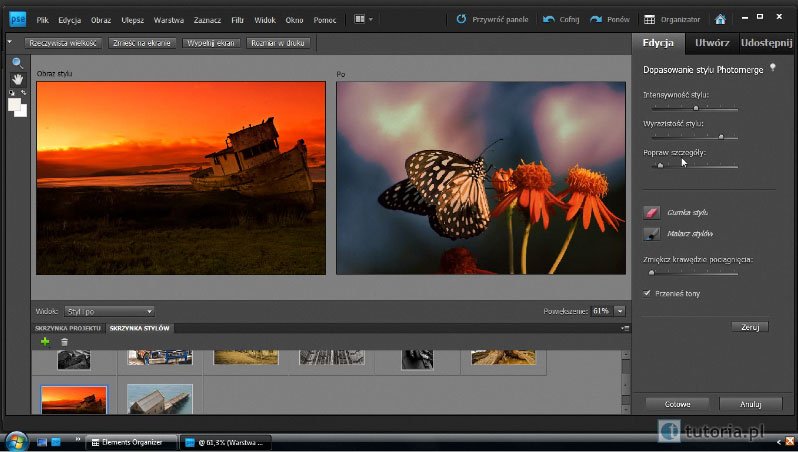Viewport: 798px width, 452px height.
Task: Open the Widok 'Styl i po' dropdown
Action: tap(109, 311)
